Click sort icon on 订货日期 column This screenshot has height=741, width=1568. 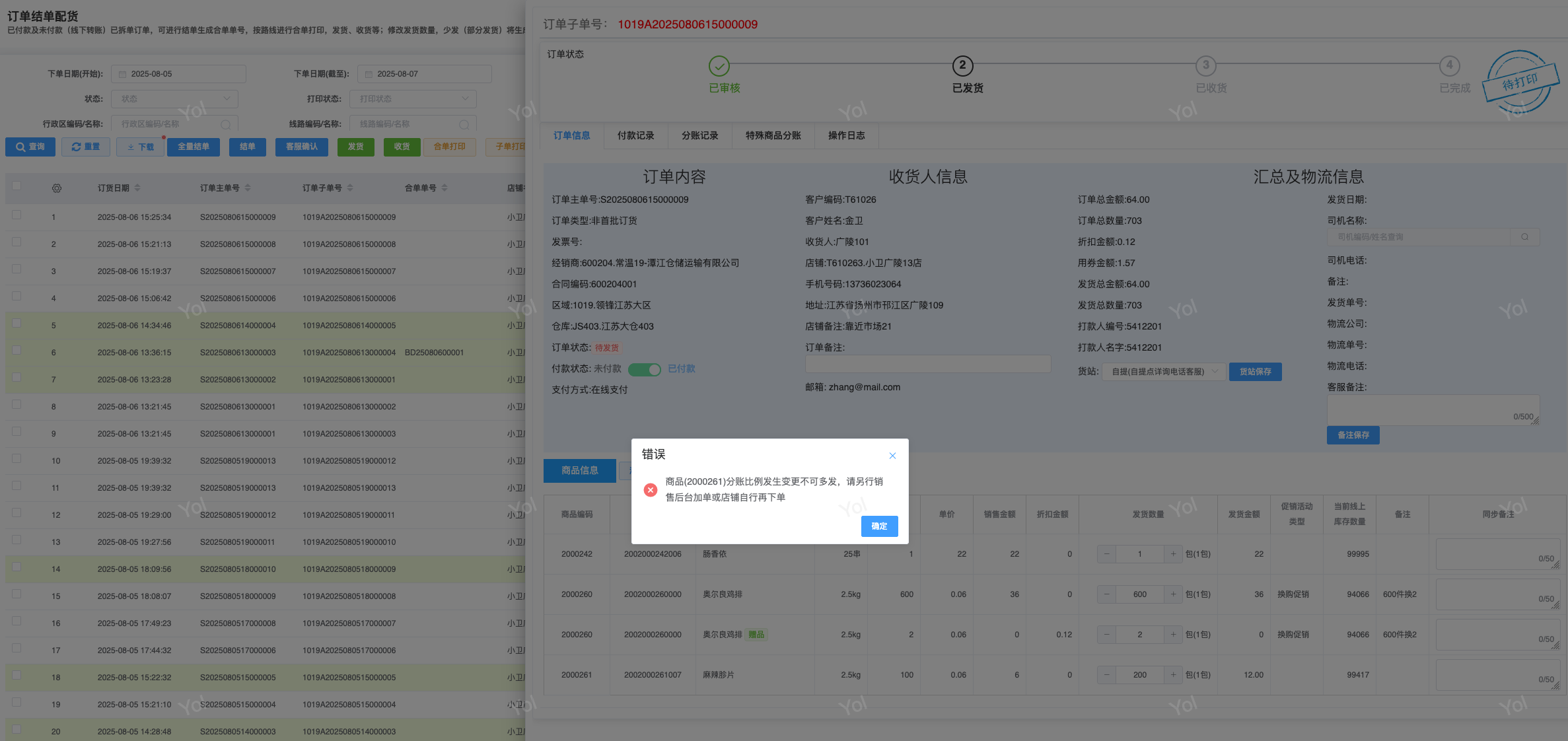pyautogui.click(x=137, y=188)
